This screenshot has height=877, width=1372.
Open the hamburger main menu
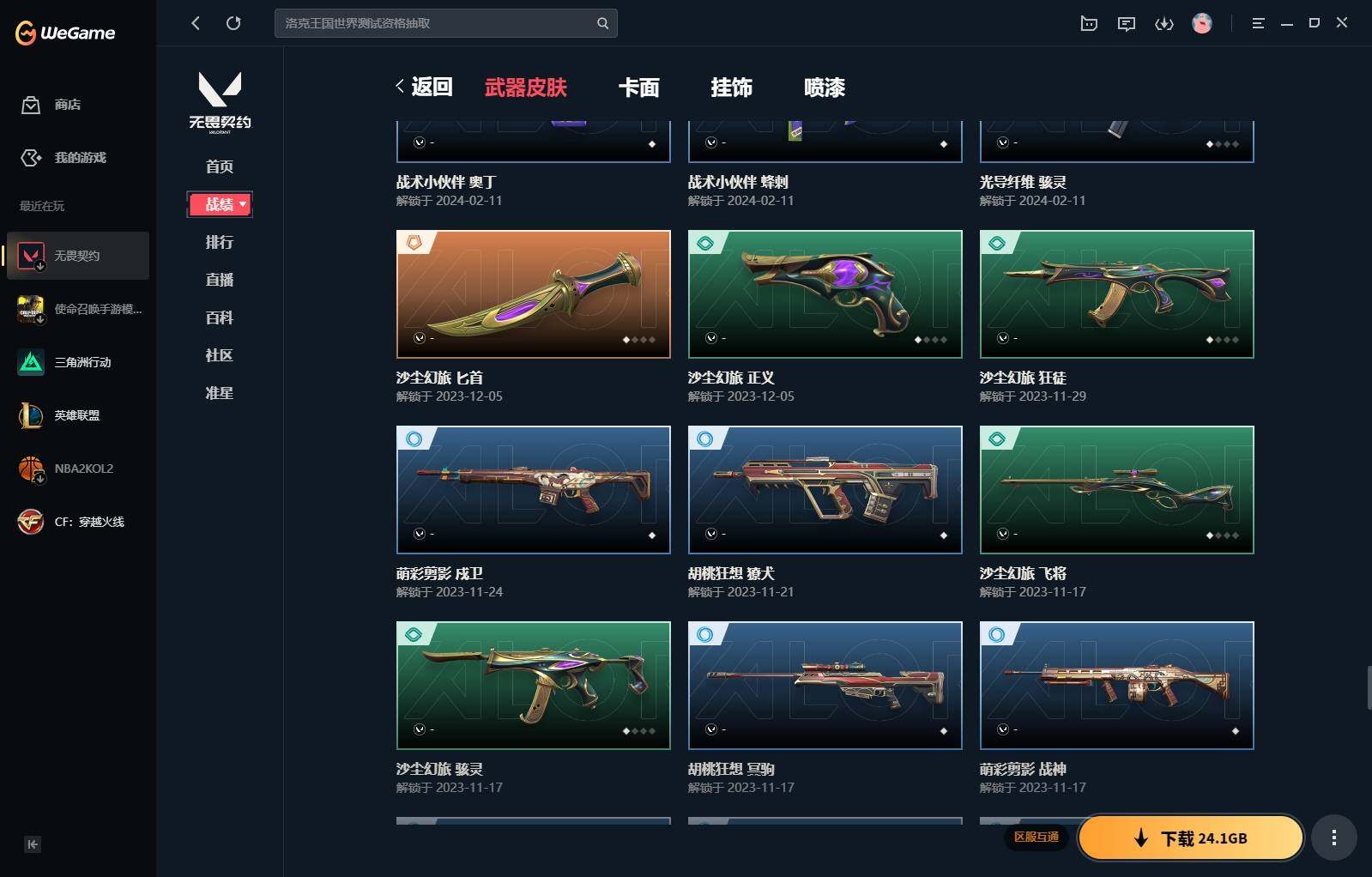pos(1258,23)
